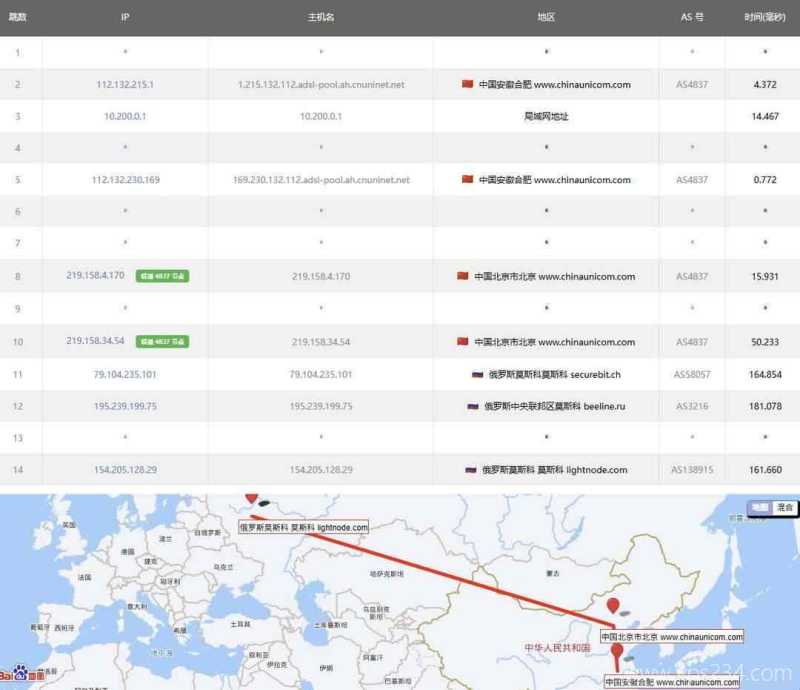
Task: Click the IP column header
Action: (x=125, y=17)
